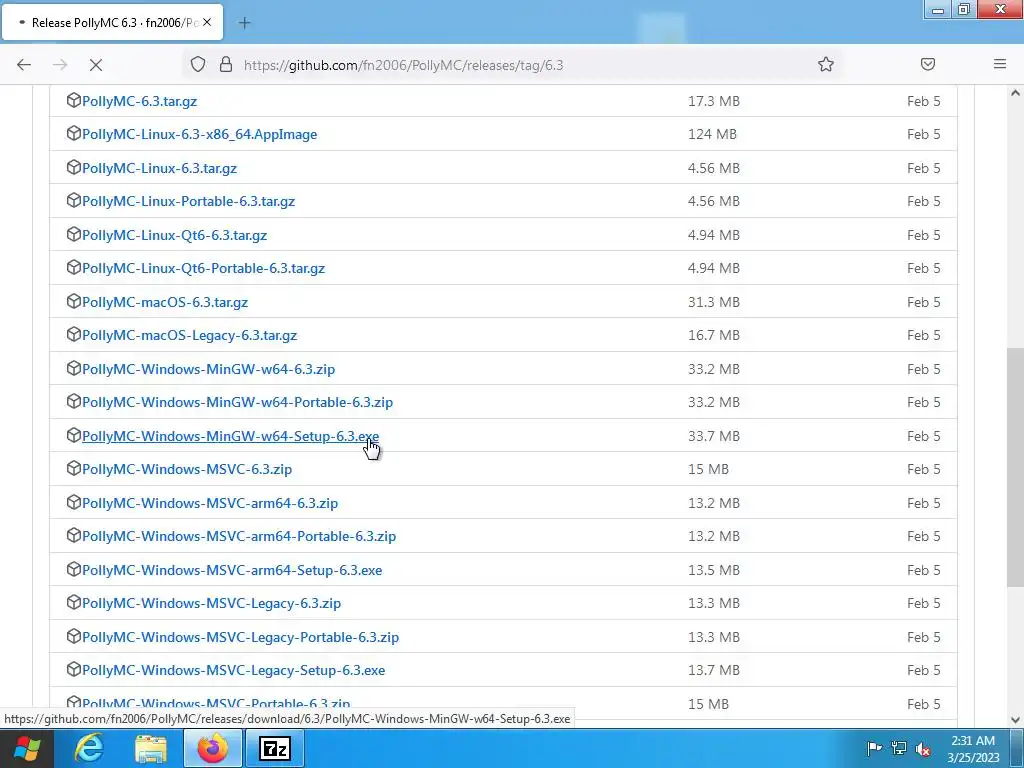
Task: Click the scrollbar up arrow
Action: point(1015,93)
